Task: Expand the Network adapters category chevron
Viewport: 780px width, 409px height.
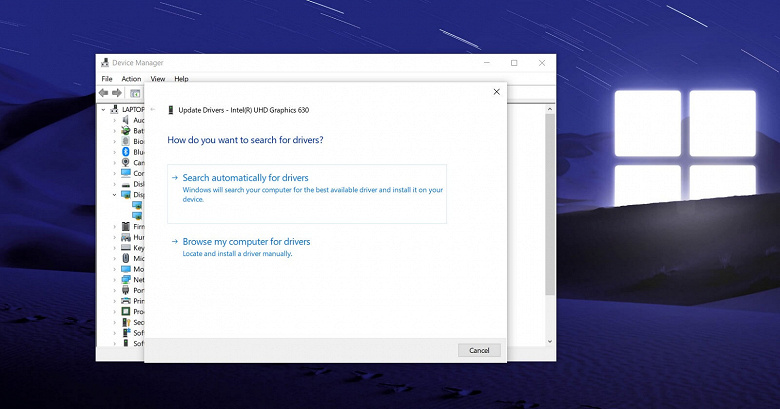Action: tap(114, 280)
